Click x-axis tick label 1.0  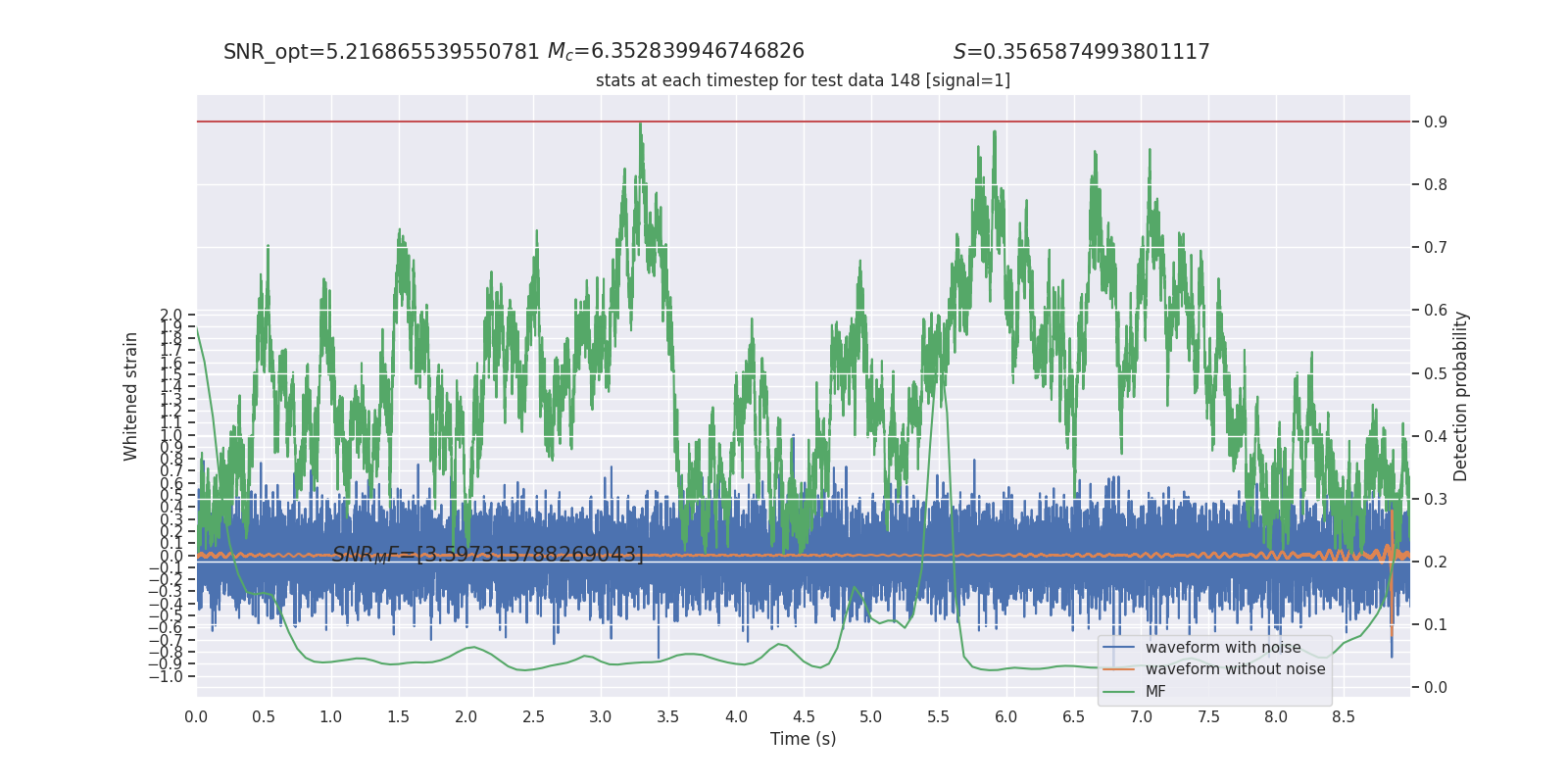tap(331, 716)
